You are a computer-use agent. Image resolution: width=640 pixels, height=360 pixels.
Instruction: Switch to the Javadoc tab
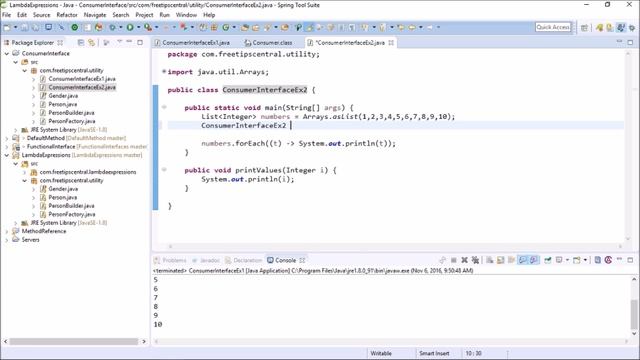(206, 260)
